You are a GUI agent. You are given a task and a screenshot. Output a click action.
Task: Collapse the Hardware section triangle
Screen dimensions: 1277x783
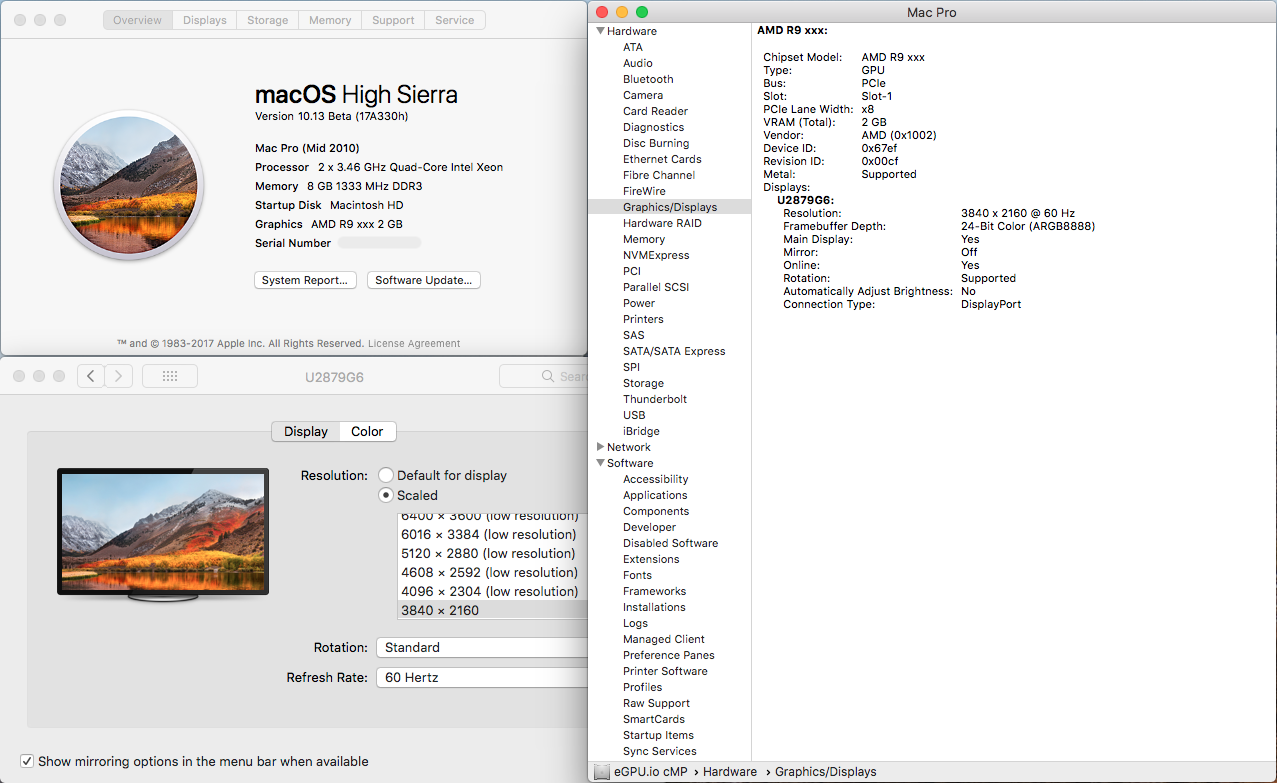point(600,31)
